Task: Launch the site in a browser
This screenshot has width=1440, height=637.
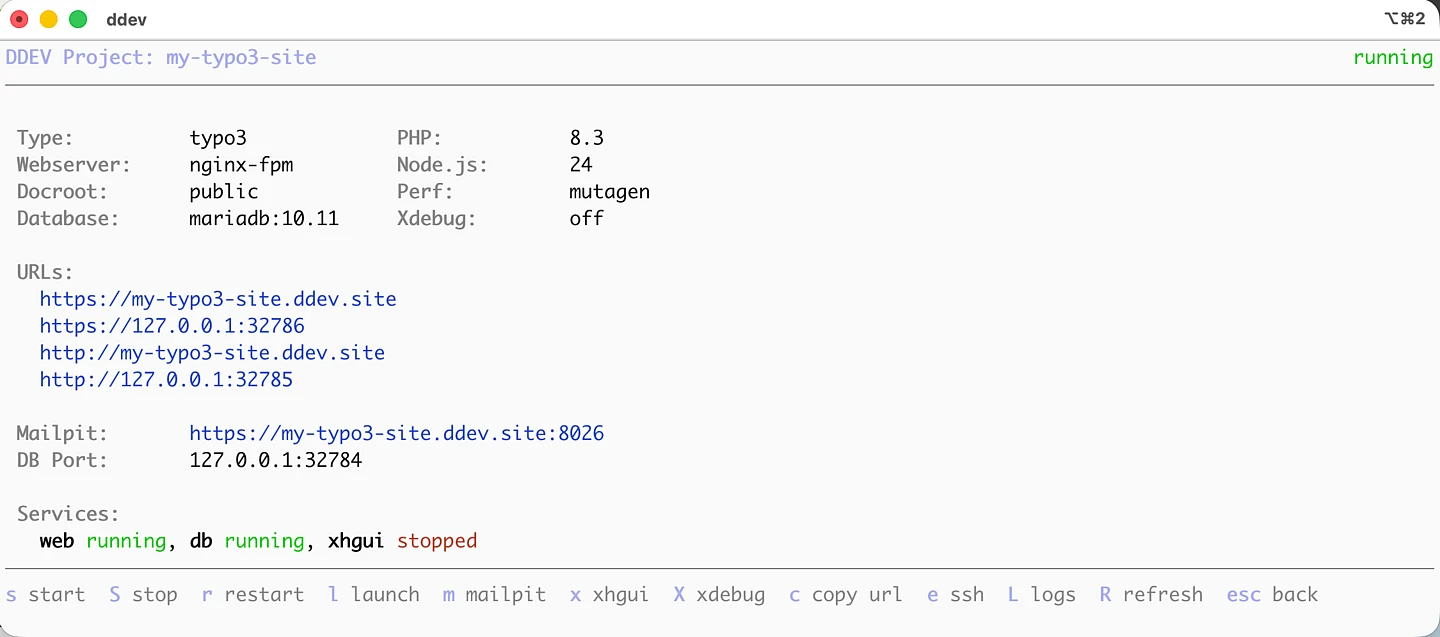Action: point(374,594)
